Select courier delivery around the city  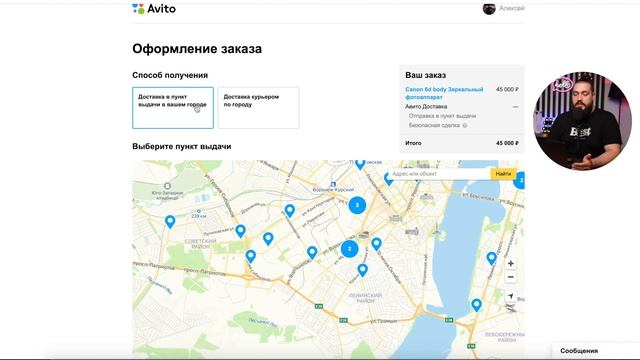click(258, 108)
